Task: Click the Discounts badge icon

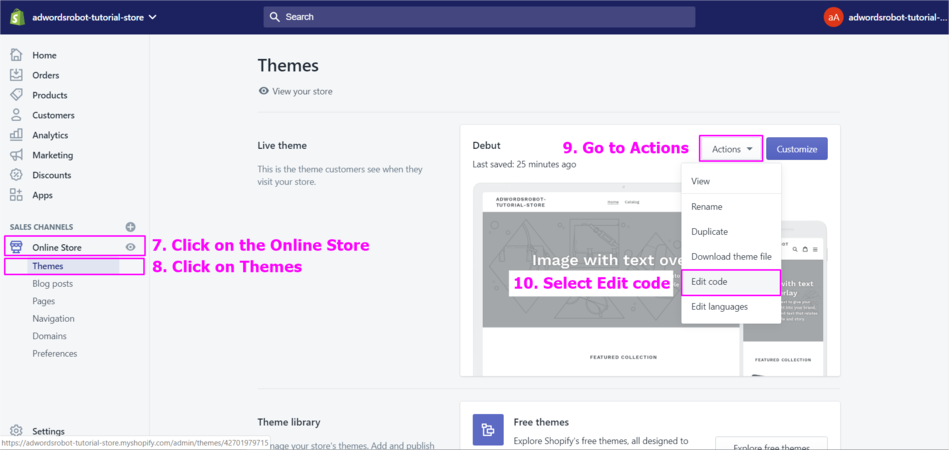Action: pos(16,175)
